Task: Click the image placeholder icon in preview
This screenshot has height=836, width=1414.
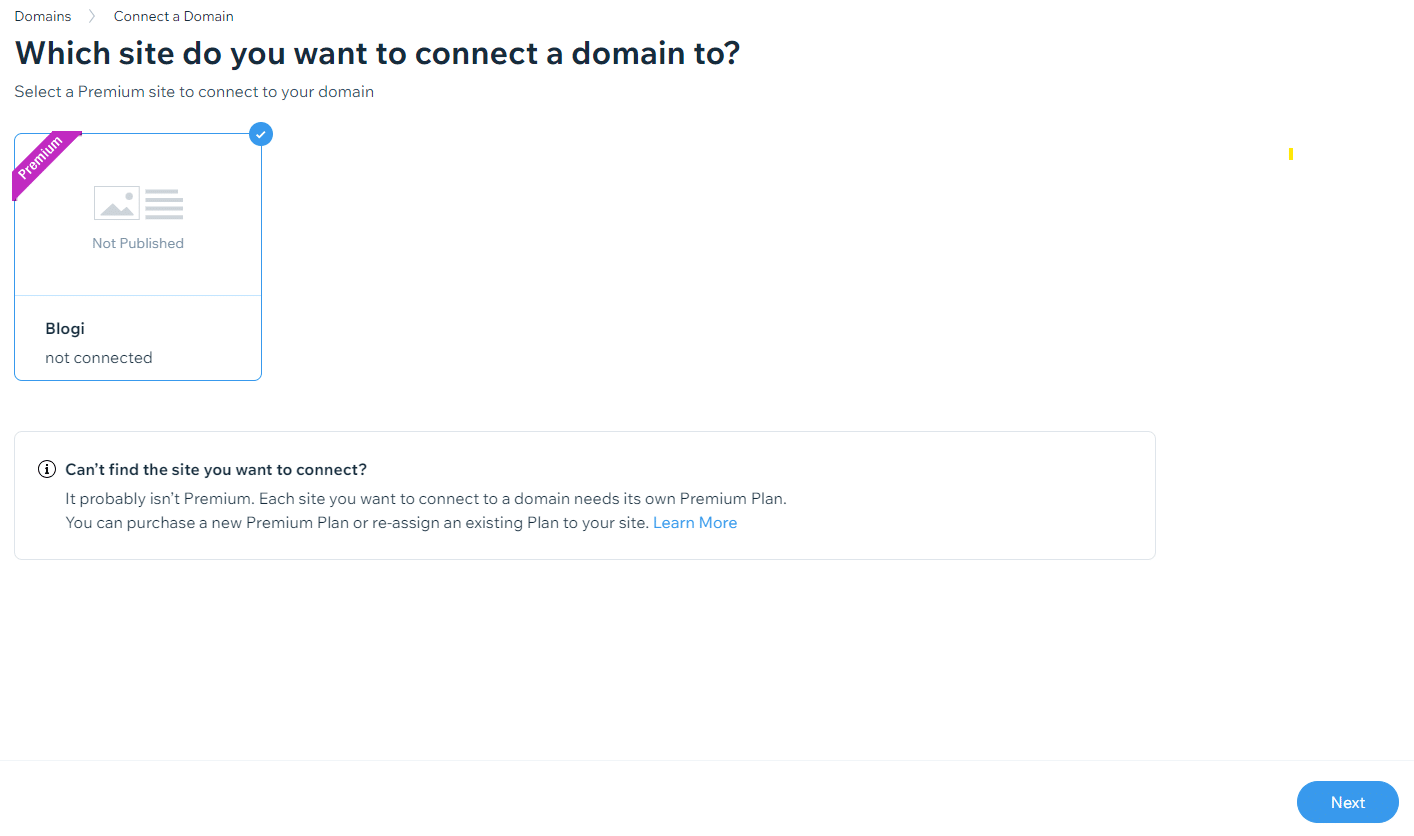Action: (x=116, y=203)
